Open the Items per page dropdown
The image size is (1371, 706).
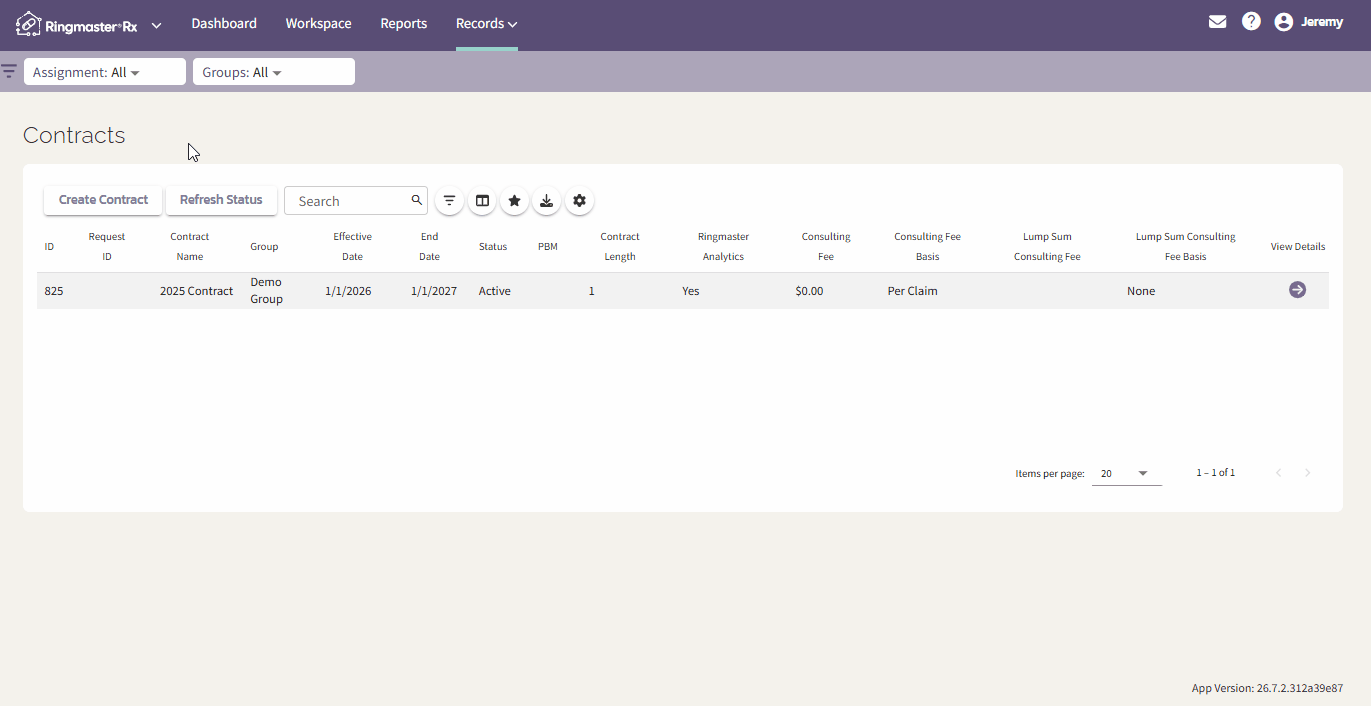(x=1126, y=473)
